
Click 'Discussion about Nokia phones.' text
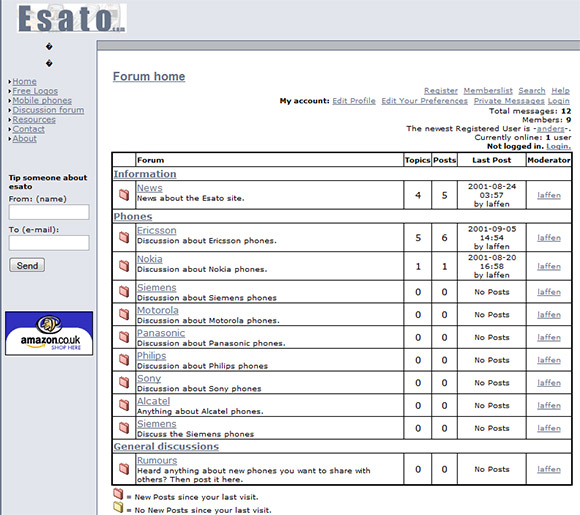coord(202,269)
